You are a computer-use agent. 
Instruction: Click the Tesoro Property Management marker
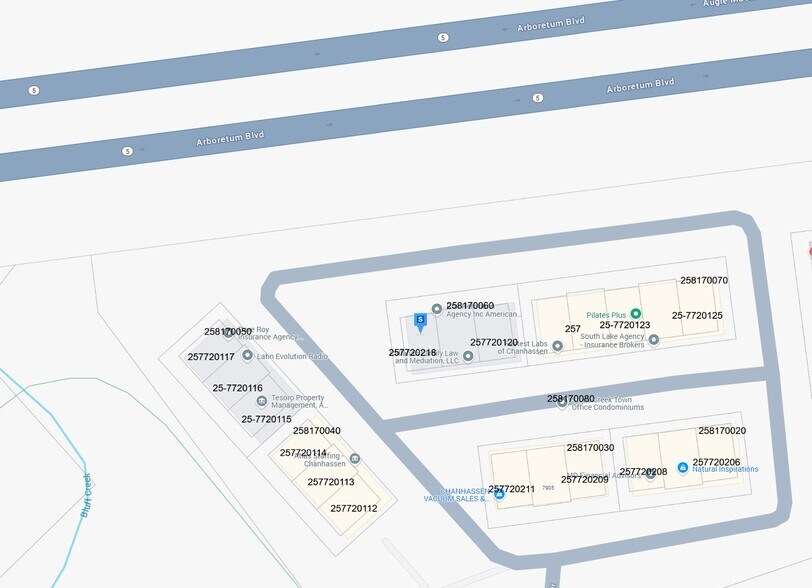click(262, 400)
